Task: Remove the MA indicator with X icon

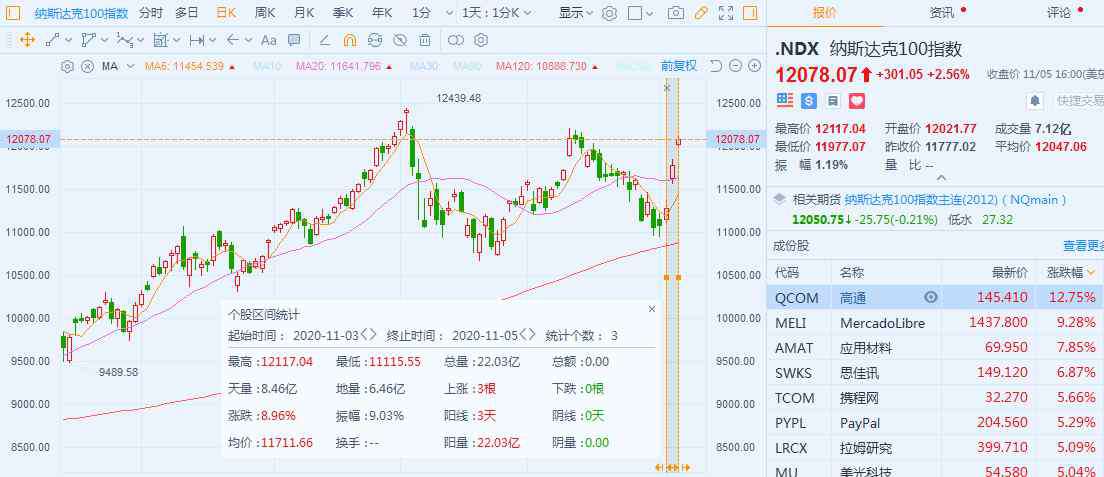Action: pyautogui.click(x=87, y=66)
